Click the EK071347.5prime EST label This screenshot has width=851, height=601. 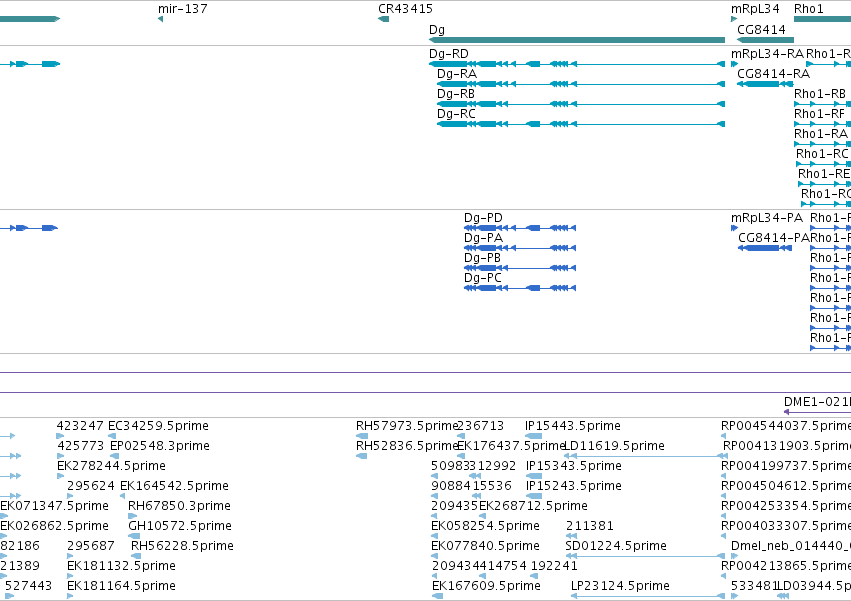click(54, 506)
